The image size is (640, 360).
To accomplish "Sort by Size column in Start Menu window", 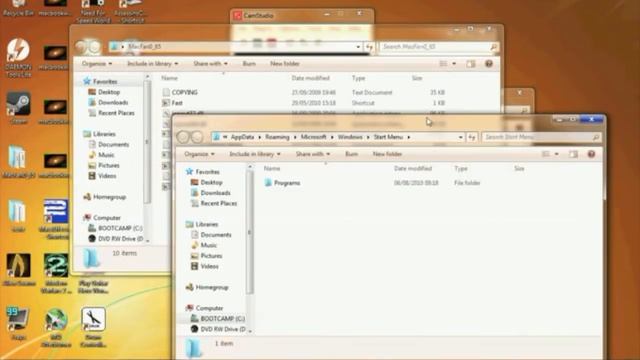I will pos(519,168).
